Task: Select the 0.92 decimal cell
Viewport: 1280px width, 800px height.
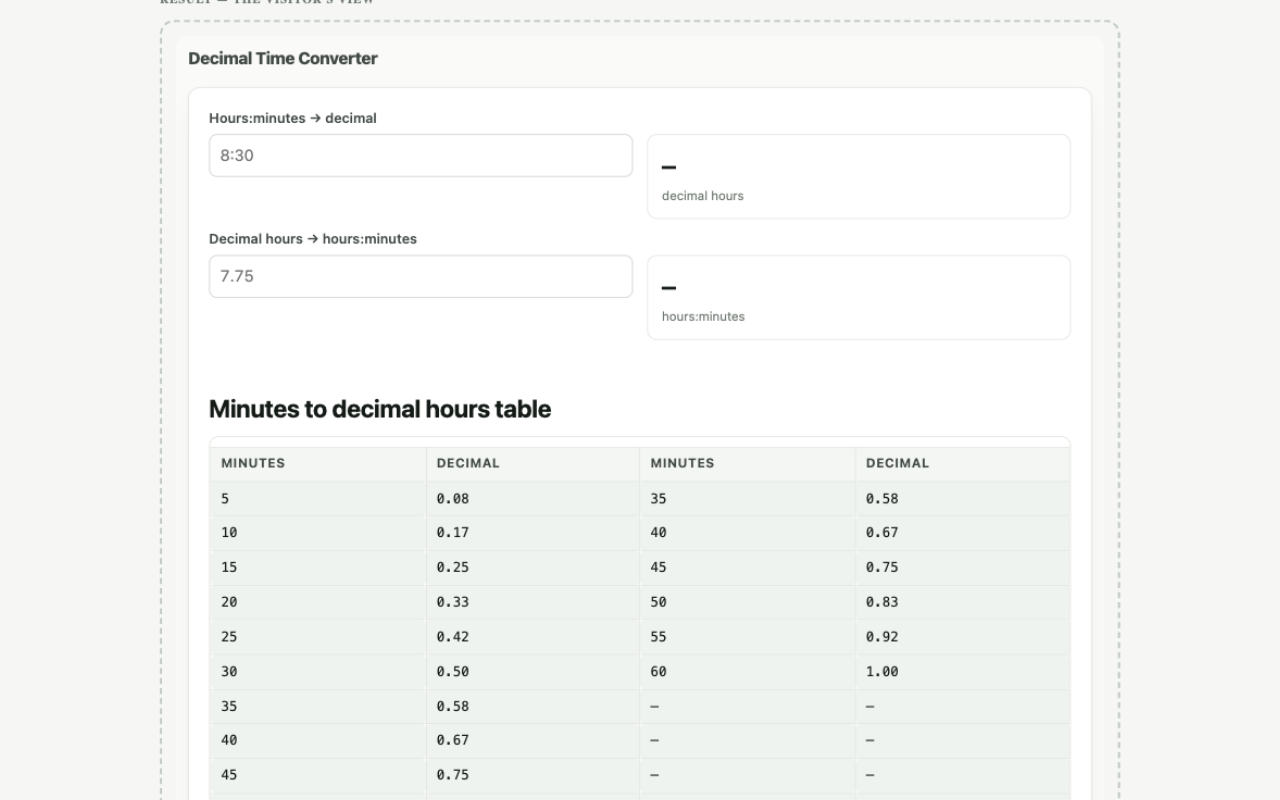Action: click(962, 636)
